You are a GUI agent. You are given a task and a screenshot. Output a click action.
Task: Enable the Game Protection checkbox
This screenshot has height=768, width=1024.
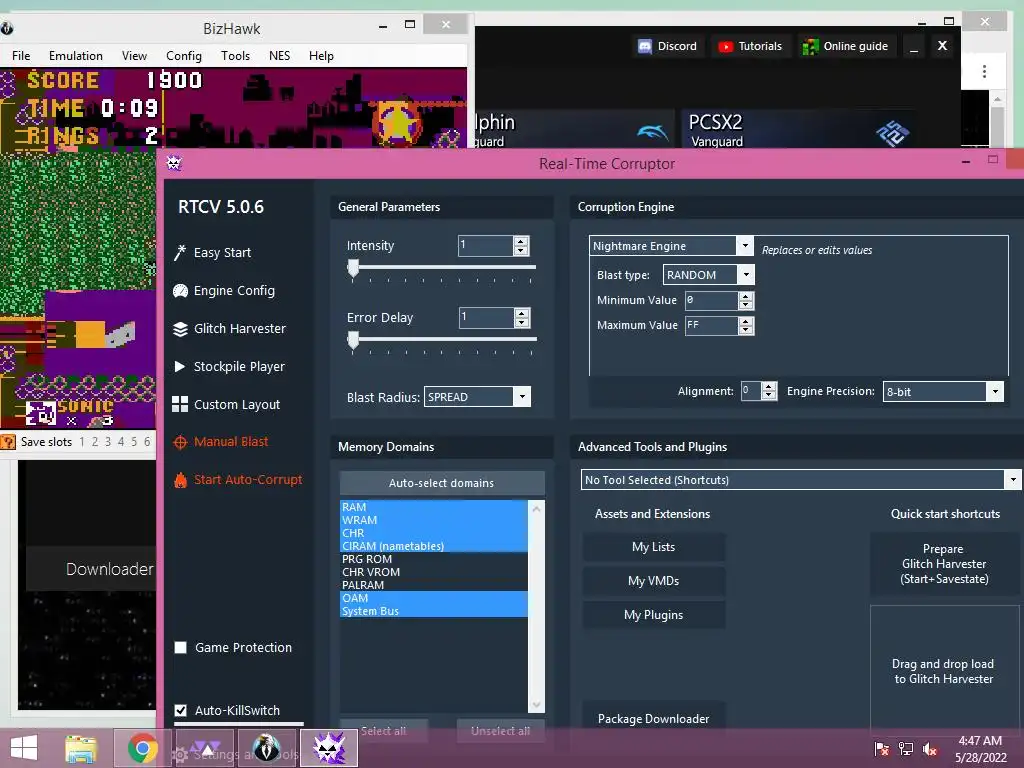(x=181, y=647)
